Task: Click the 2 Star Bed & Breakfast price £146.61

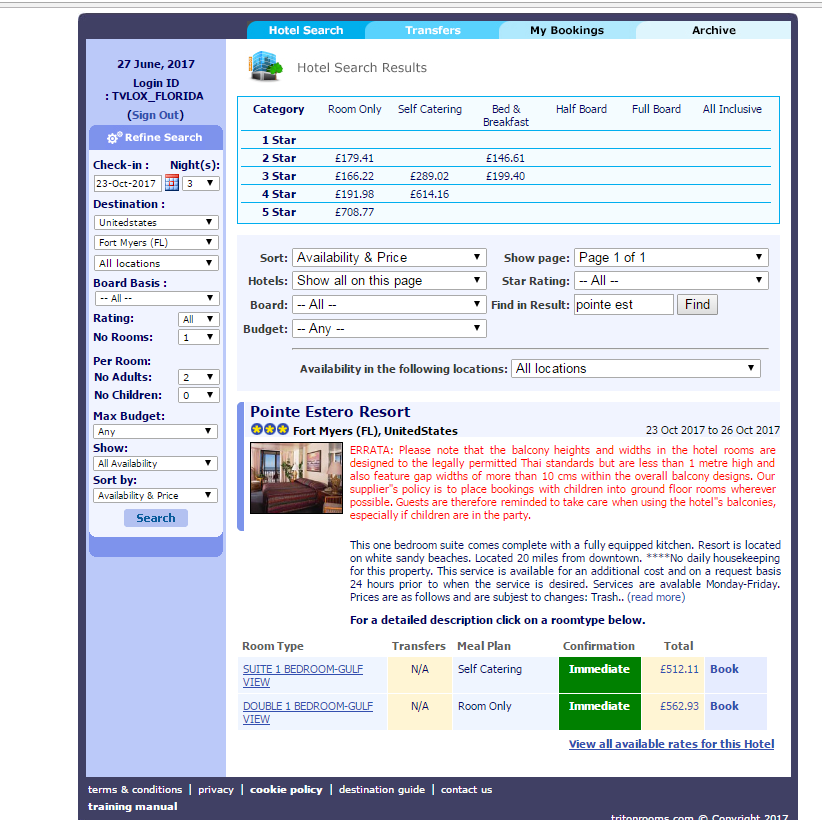Action: point(505,158)
